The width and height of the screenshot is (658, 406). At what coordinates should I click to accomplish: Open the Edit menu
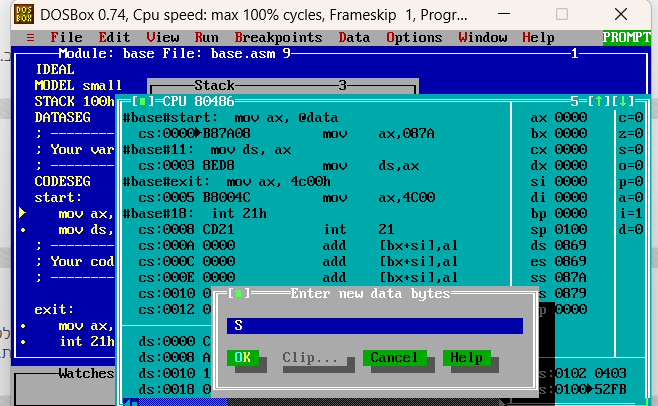point(114,38)
